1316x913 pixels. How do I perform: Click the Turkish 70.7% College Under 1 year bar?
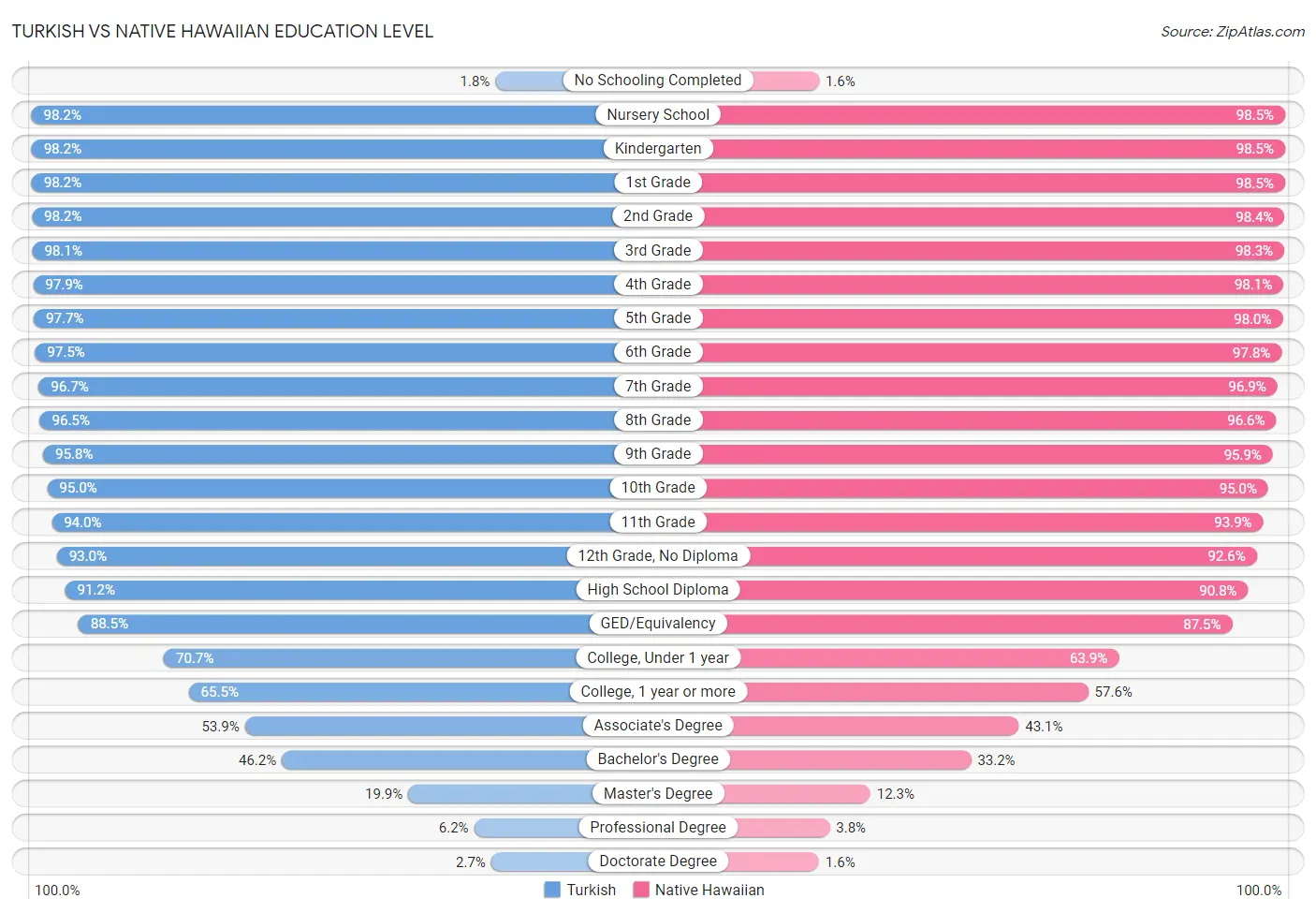coord(370,657)
